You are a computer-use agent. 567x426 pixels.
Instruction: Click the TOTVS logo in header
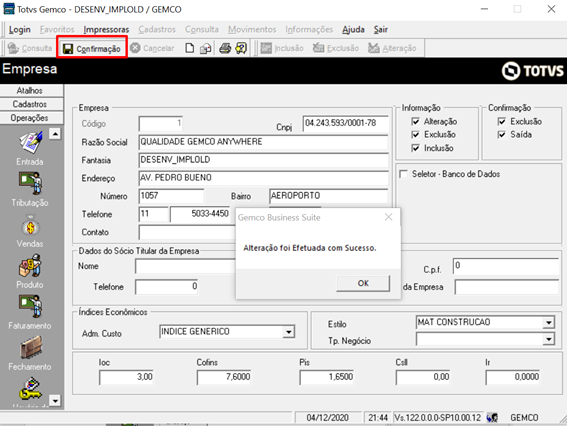532,71
